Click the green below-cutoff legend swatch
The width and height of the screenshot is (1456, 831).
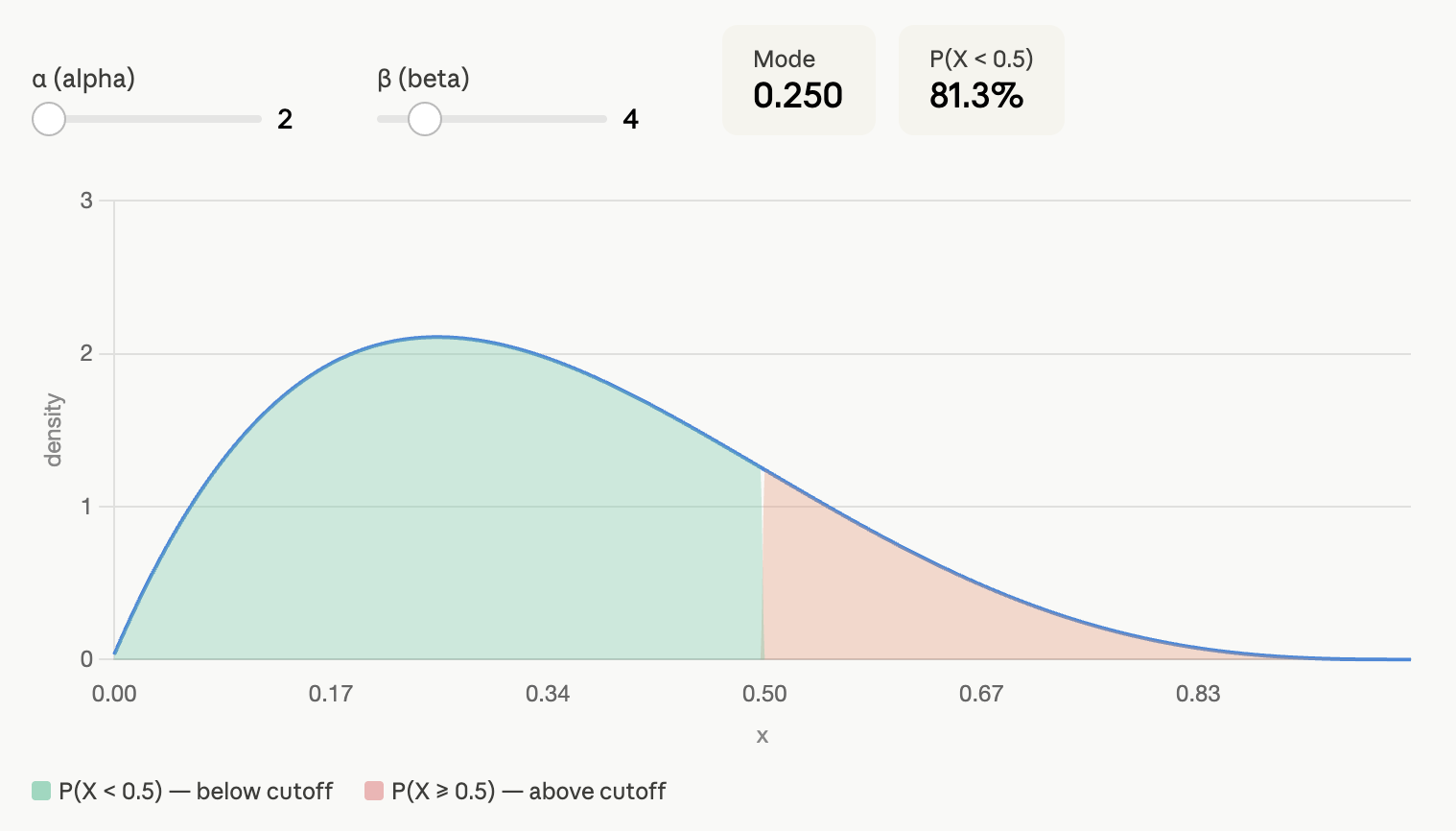point(41,791)
